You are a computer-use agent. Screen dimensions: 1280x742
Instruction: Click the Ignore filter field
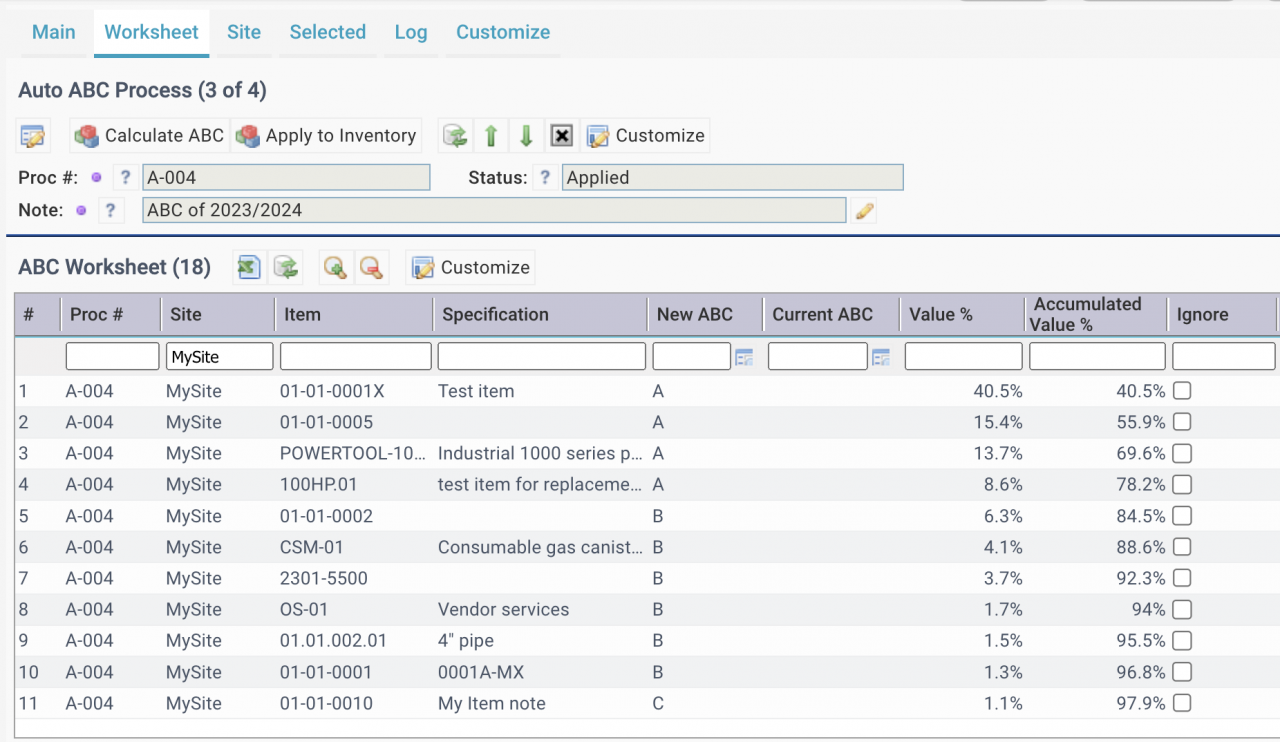[x=1223, y=356]
